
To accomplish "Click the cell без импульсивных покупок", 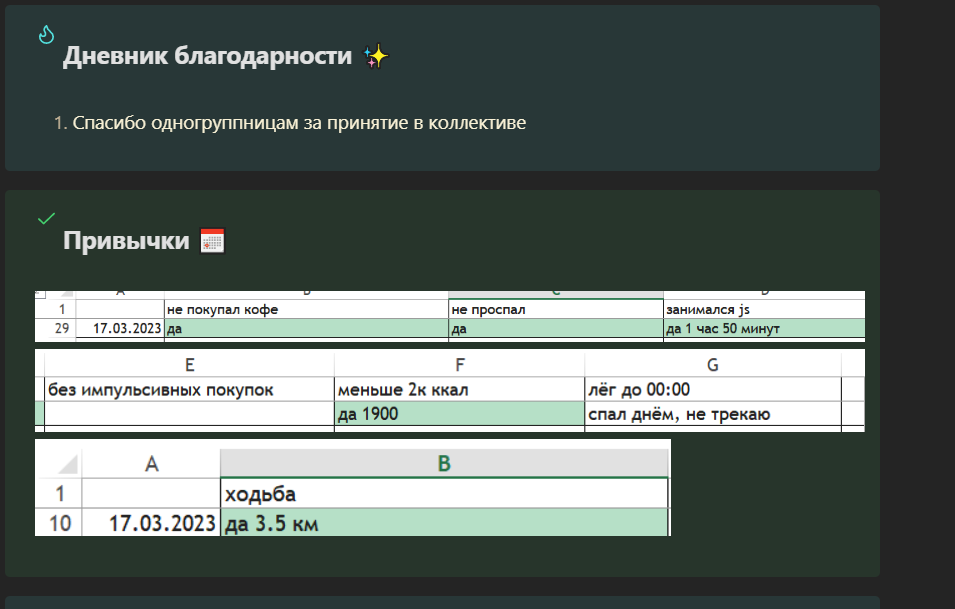I will (189, 390).
